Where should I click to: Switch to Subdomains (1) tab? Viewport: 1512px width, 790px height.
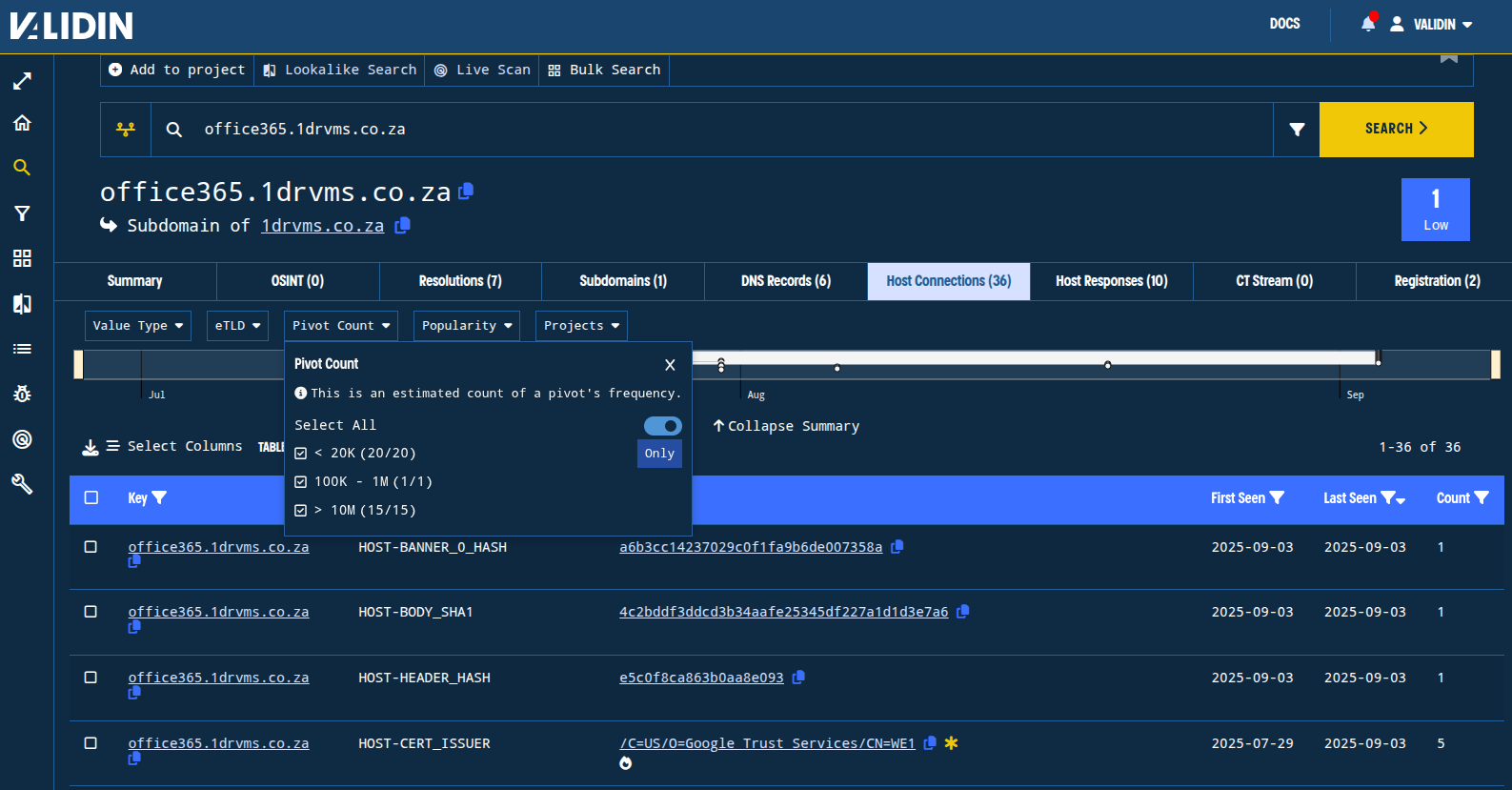(623, 281)
